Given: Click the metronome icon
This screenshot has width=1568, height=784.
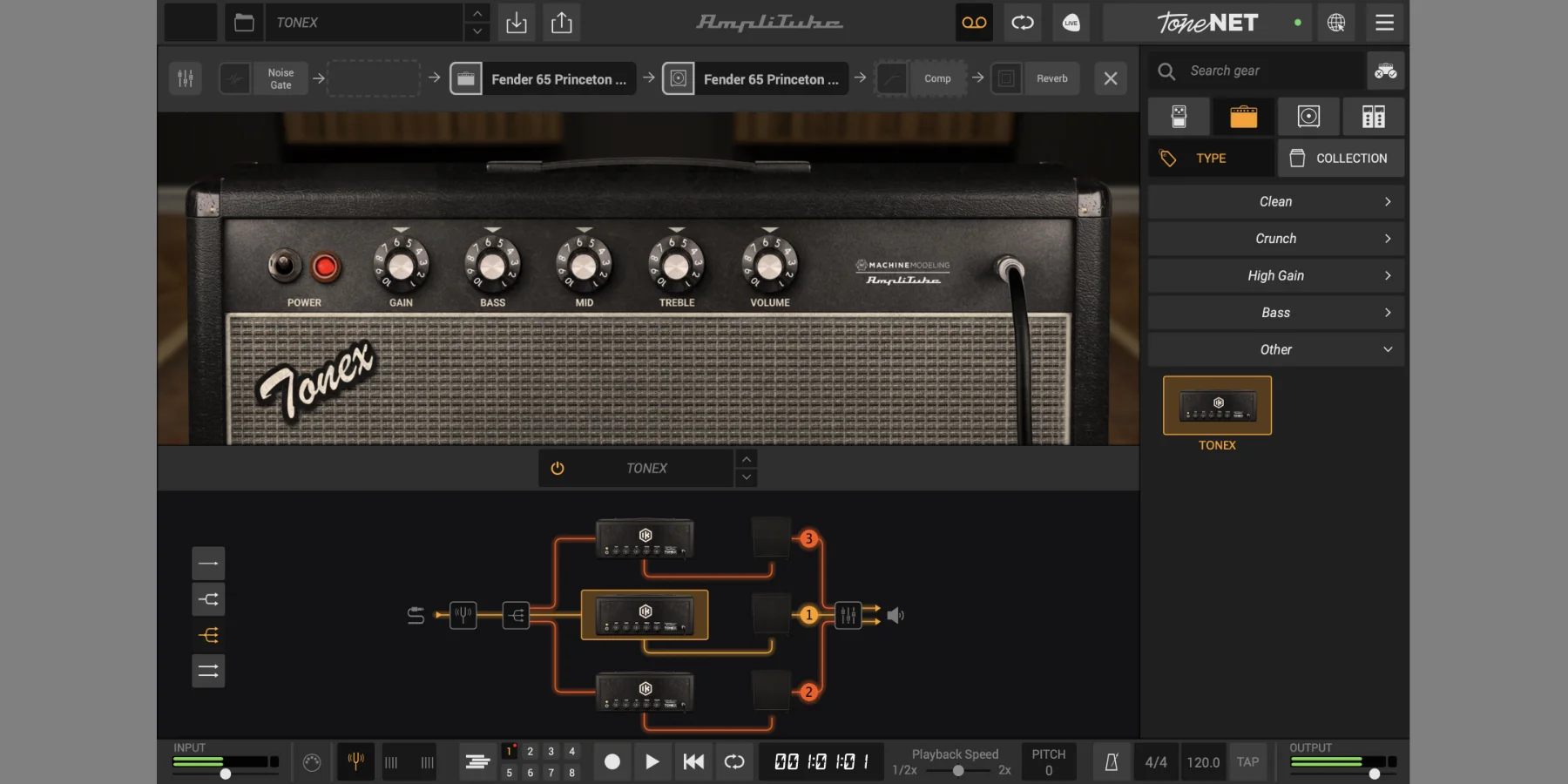Looking at the screenshot, I should [x=1112, y=762].
